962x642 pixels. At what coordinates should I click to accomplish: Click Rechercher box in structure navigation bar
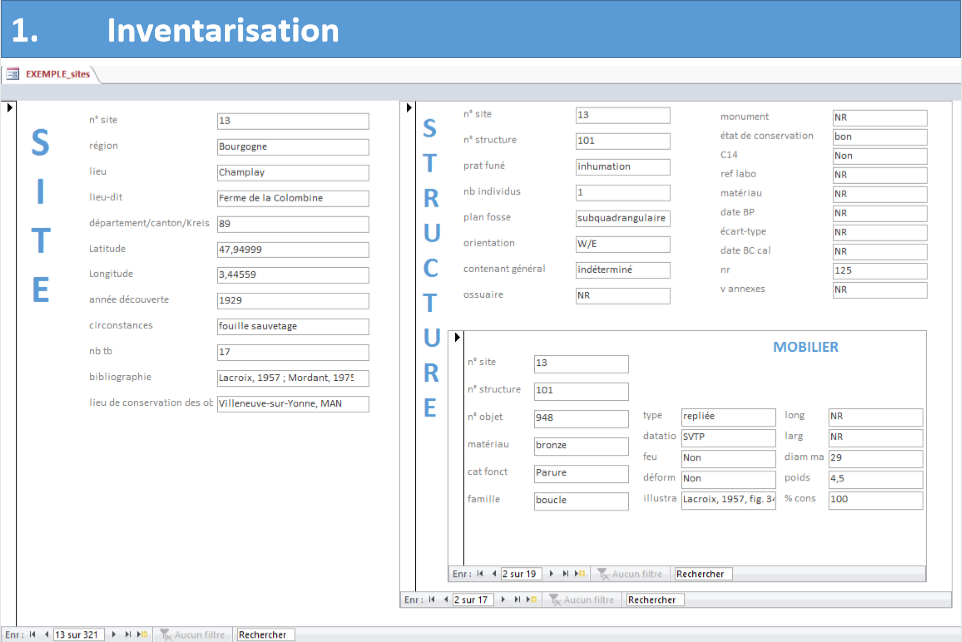[655, 600]
